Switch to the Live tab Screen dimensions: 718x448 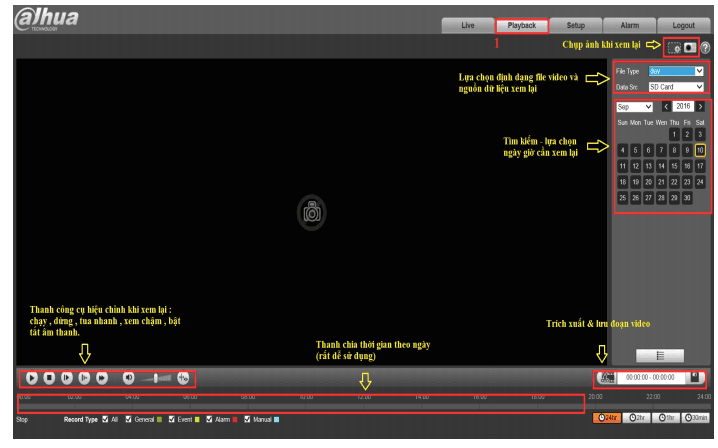click(467, 25)
